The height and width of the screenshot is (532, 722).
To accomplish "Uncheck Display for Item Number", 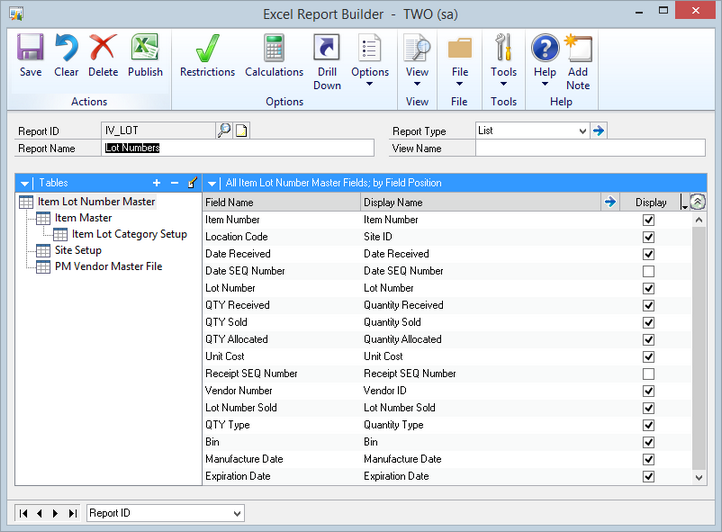I will 648,220.
